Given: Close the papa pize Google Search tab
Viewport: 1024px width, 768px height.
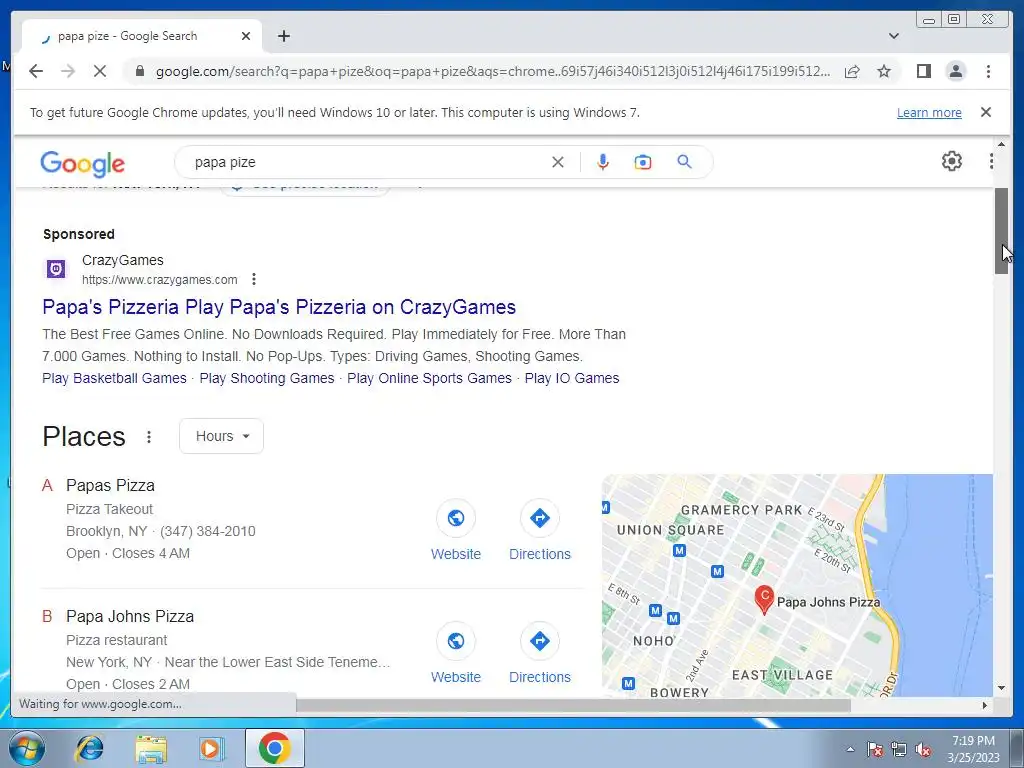Looking at the screenshot, I should tap(246, 36).
